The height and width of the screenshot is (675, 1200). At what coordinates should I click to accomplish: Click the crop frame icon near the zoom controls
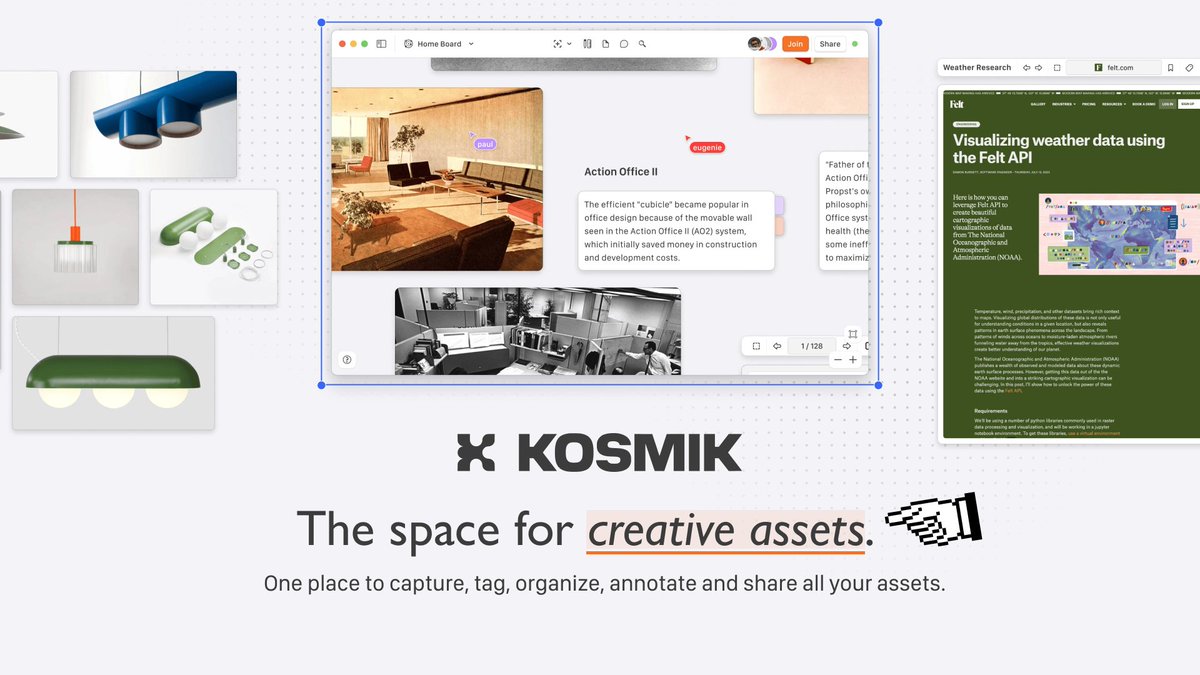853,334
